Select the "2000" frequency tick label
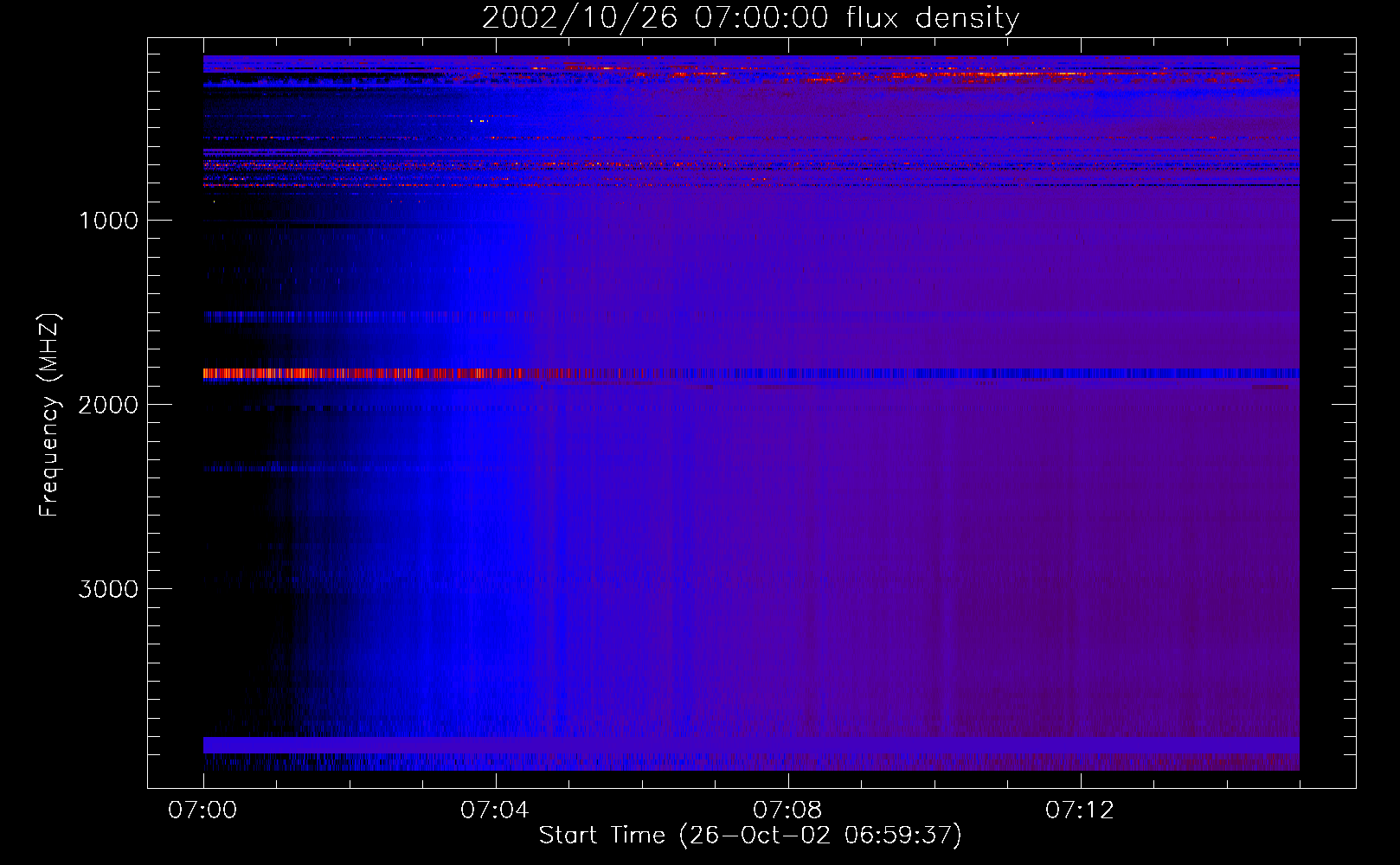The image size is (1400, 865). 108,405
